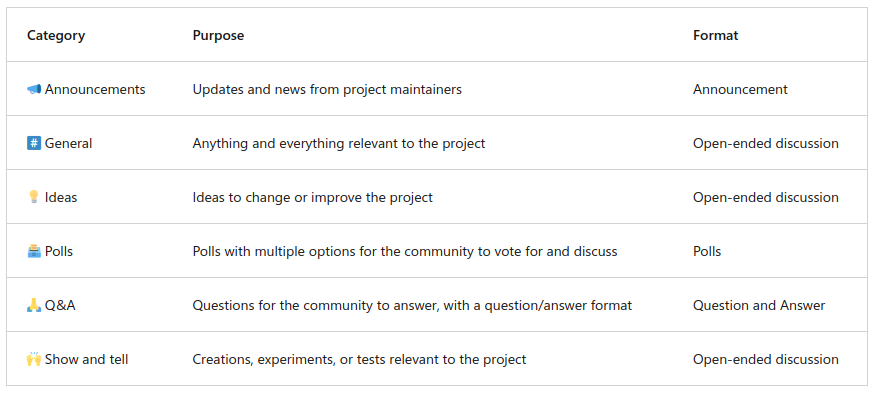Select the General category name

point(68,143)
